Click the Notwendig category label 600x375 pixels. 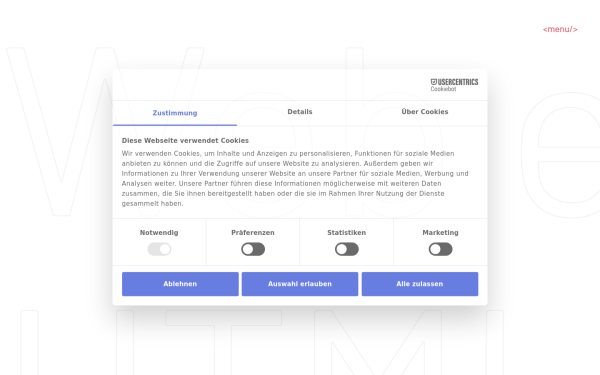pos(159,233)
